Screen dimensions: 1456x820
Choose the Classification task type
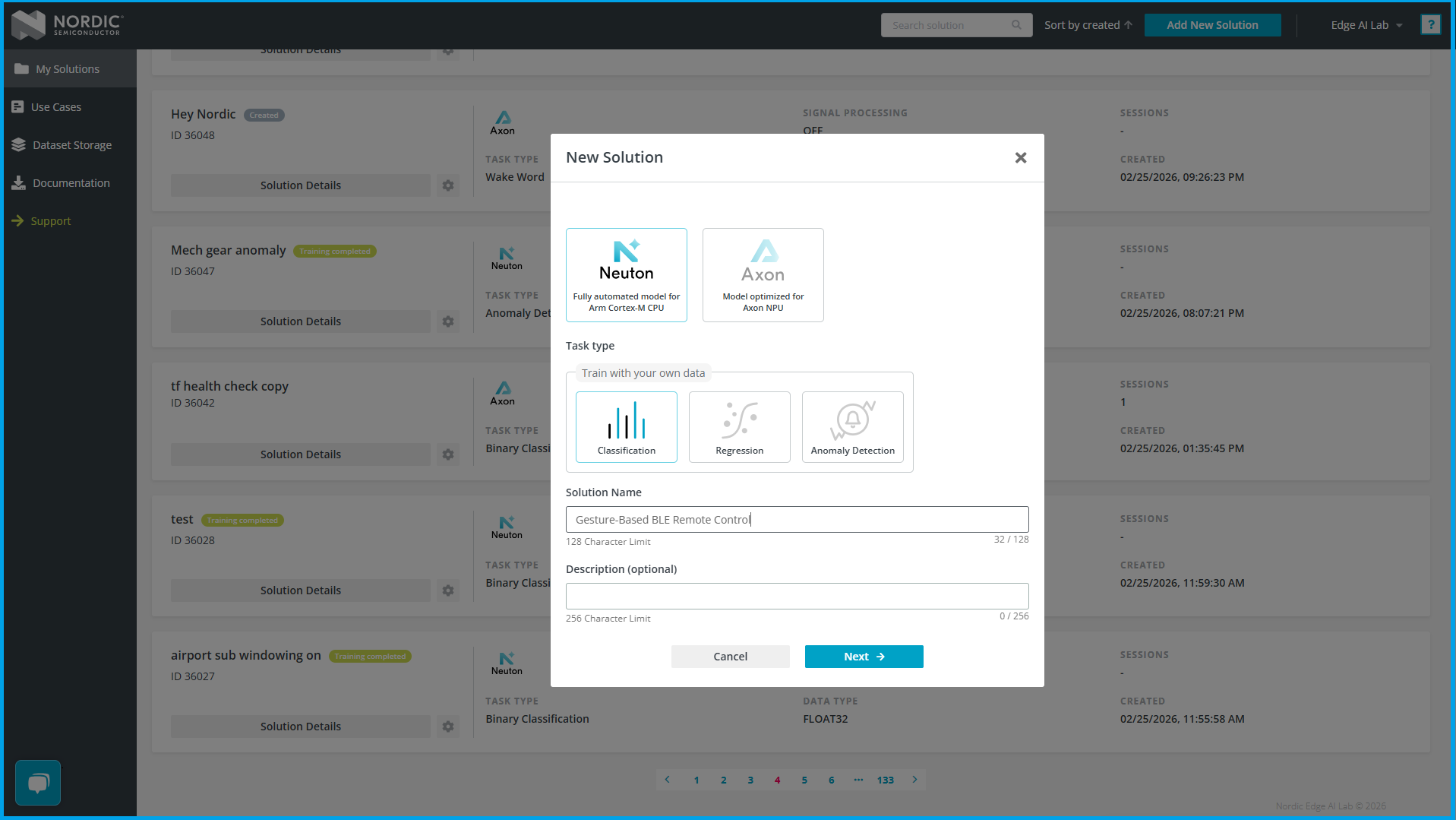coord(627,427)
